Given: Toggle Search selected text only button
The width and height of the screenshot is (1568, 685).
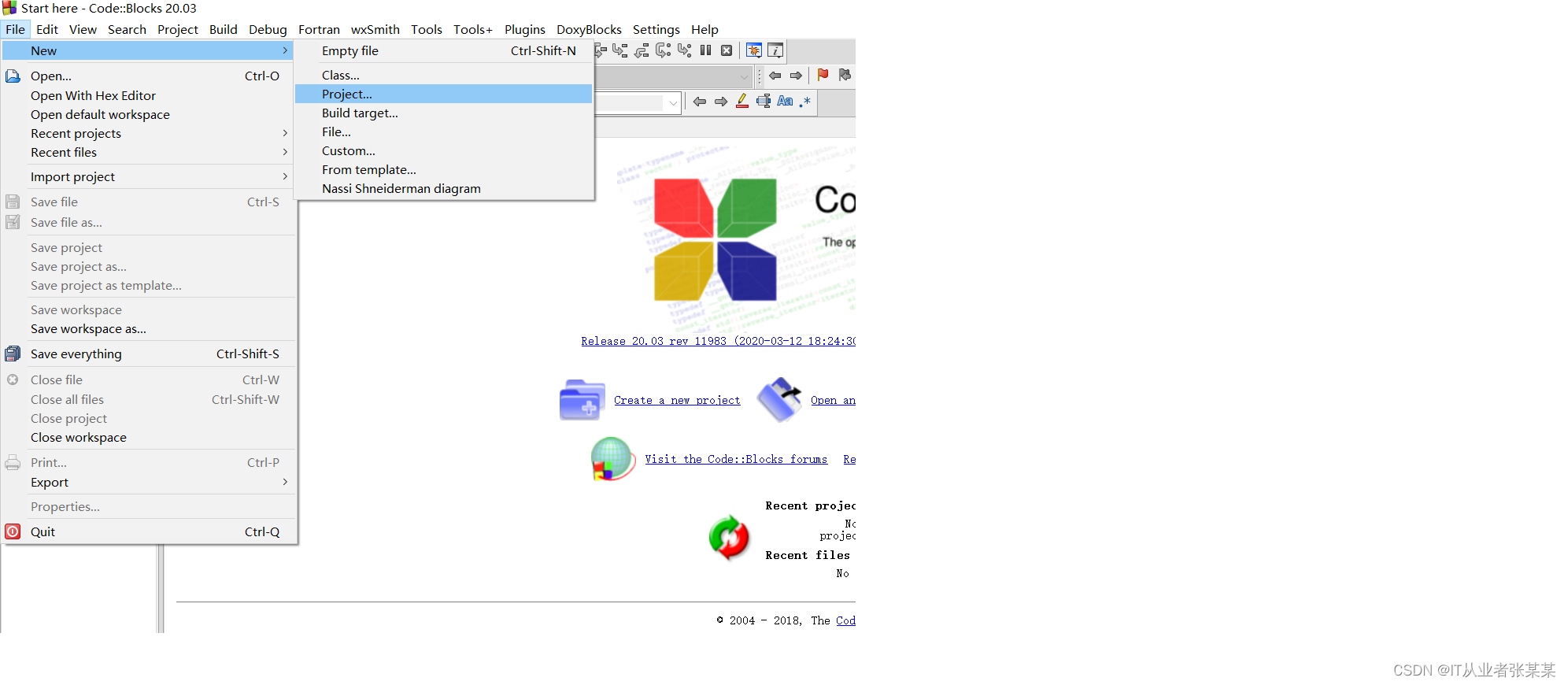Looking at the screenshot, I should (764, 102).
